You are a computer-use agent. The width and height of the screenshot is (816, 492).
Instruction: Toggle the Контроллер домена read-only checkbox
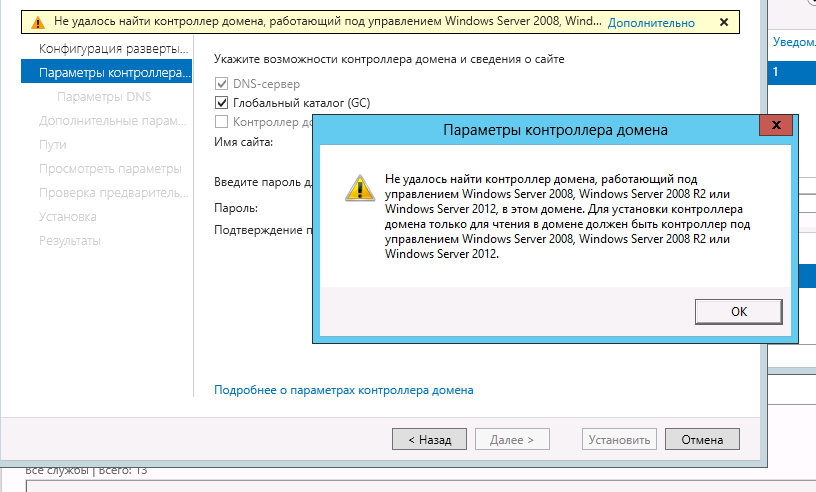[221, 121]
